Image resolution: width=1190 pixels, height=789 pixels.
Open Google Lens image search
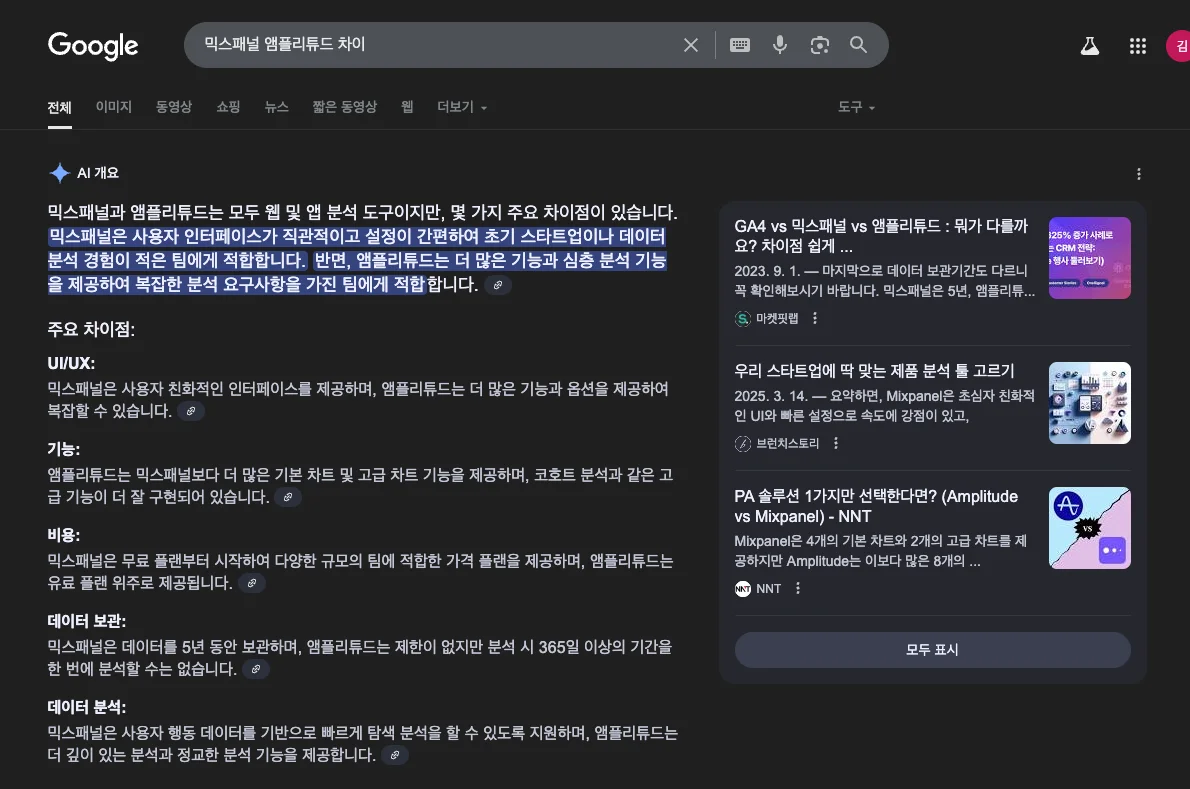(x=820, y=45)
